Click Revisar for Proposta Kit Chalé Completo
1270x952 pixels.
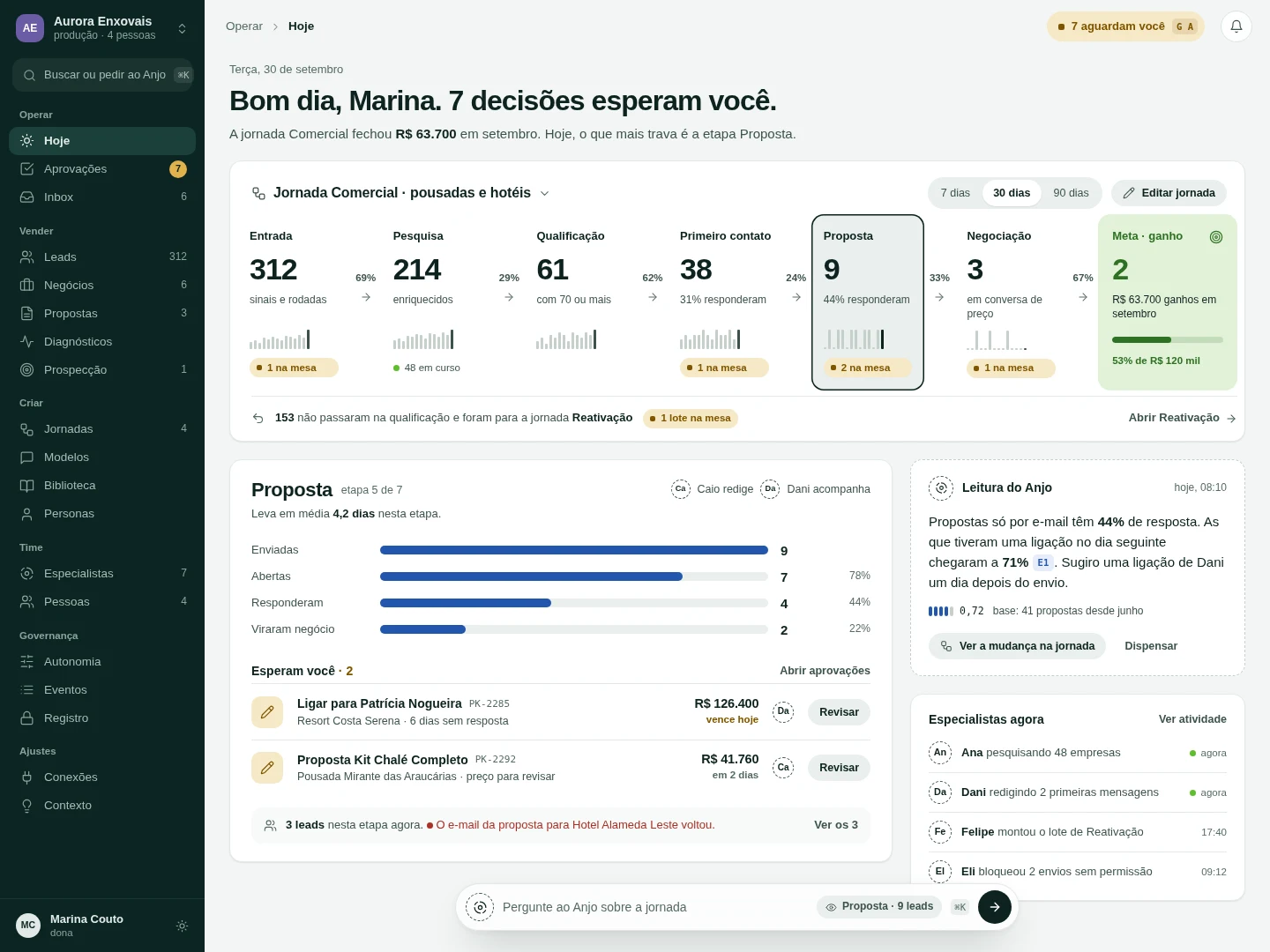[x=839, y=768]
